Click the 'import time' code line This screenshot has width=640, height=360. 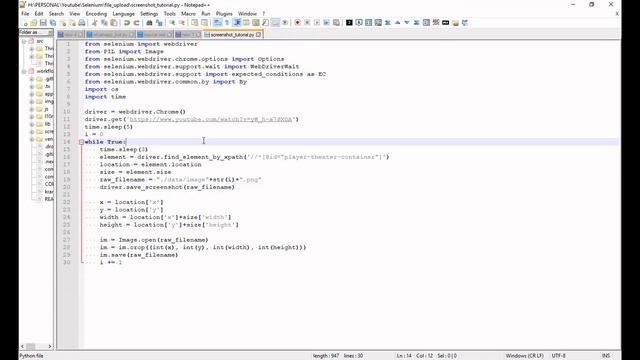click(x=105, y=97)
